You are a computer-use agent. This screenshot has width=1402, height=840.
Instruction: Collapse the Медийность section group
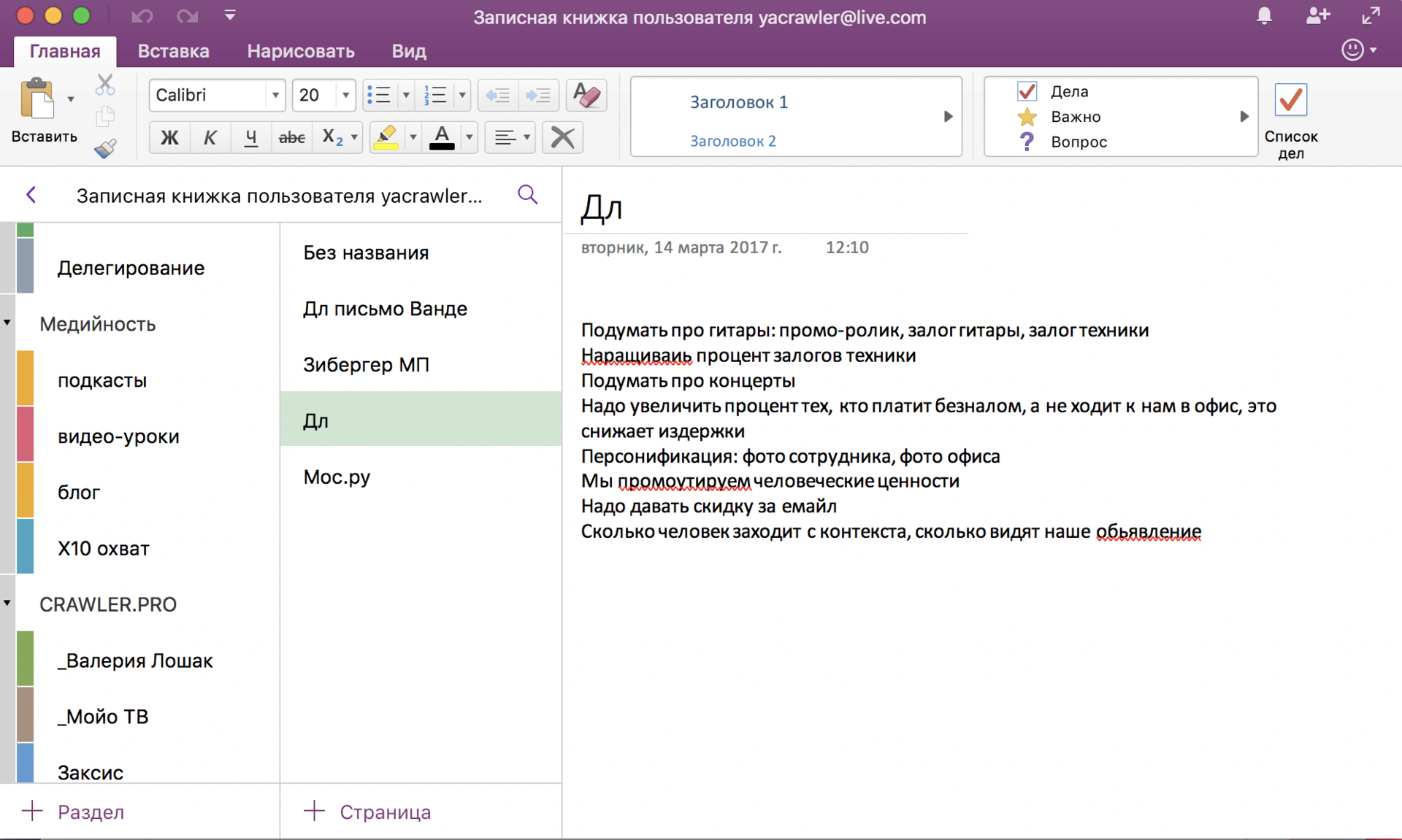click(x=7, y=323)
